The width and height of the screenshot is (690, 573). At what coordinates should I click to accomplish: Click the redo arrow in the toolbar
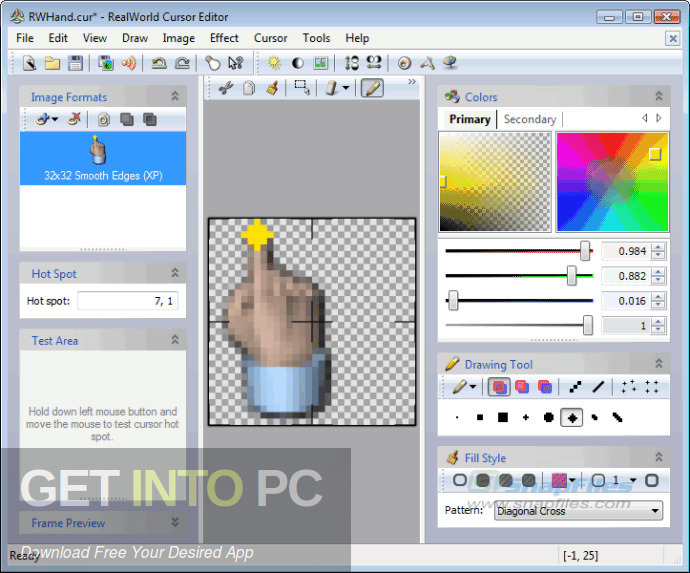tap(182, 63)
